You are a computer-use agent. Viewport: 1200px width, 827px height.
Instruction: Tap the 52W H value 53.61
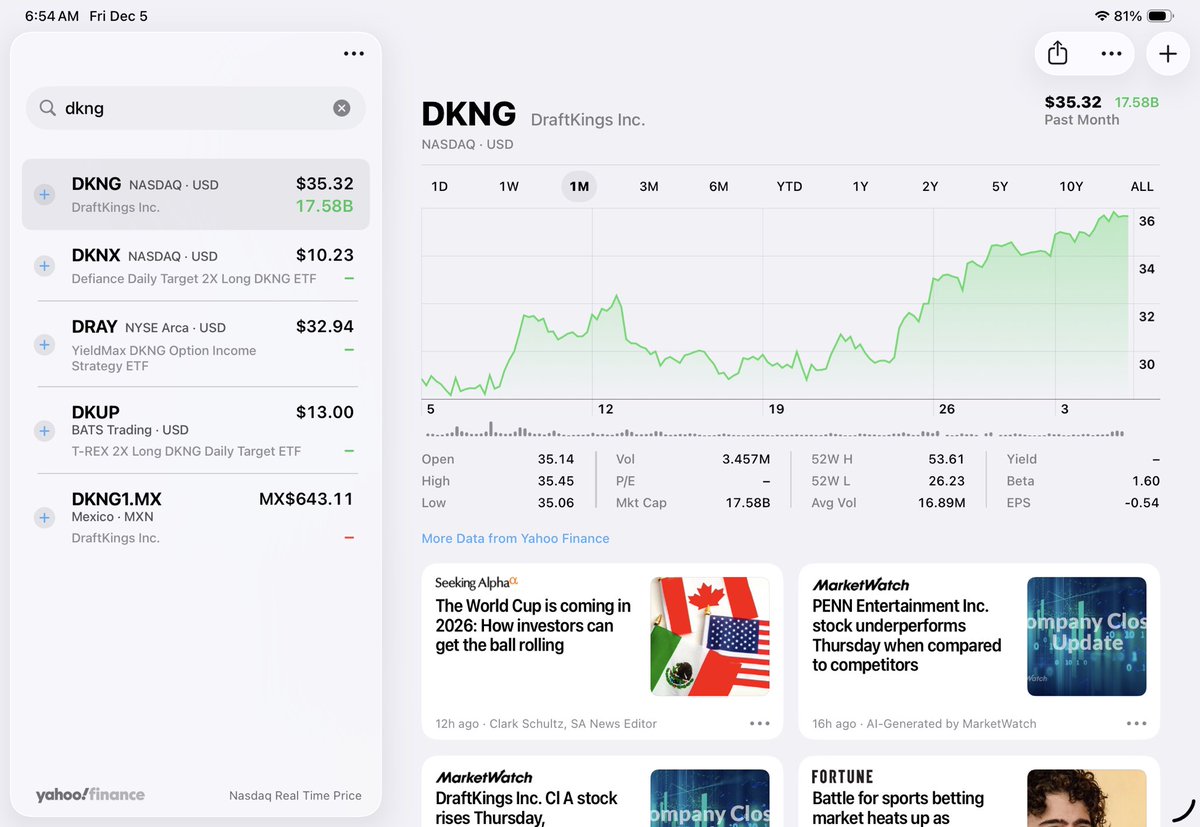click(x=946, y=459)
